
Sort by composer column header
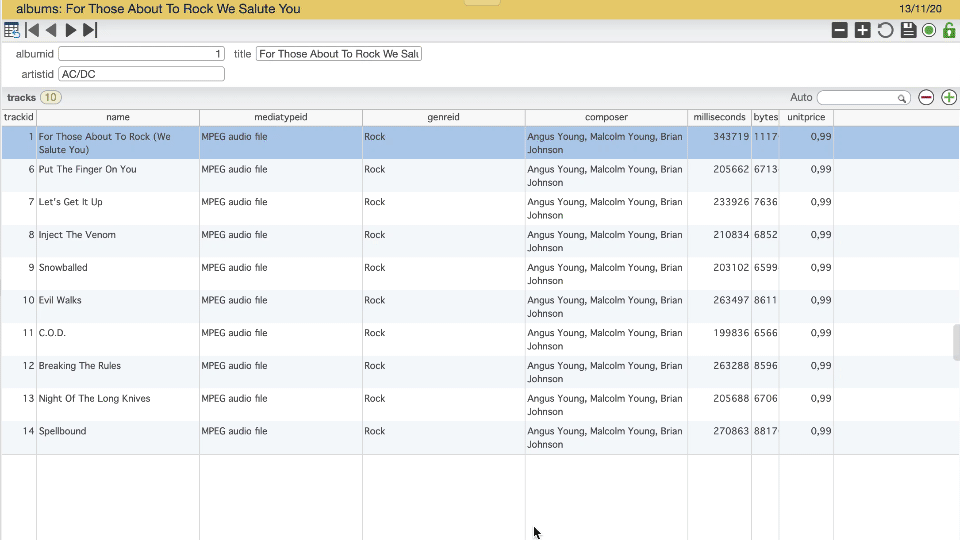click(606, 117)
